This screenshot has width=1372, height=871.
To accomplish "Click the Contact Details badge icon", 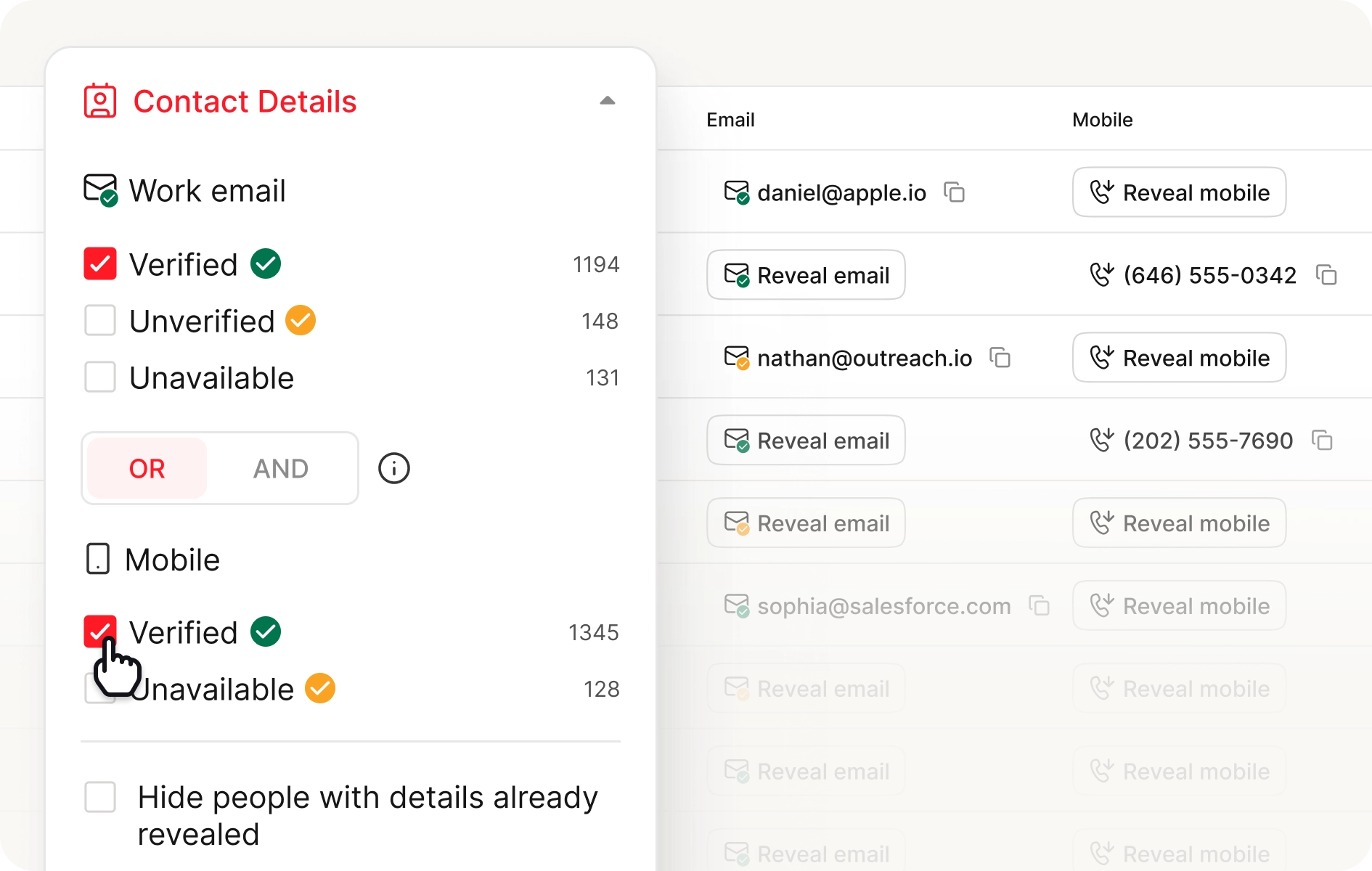I will pos(100,101).
